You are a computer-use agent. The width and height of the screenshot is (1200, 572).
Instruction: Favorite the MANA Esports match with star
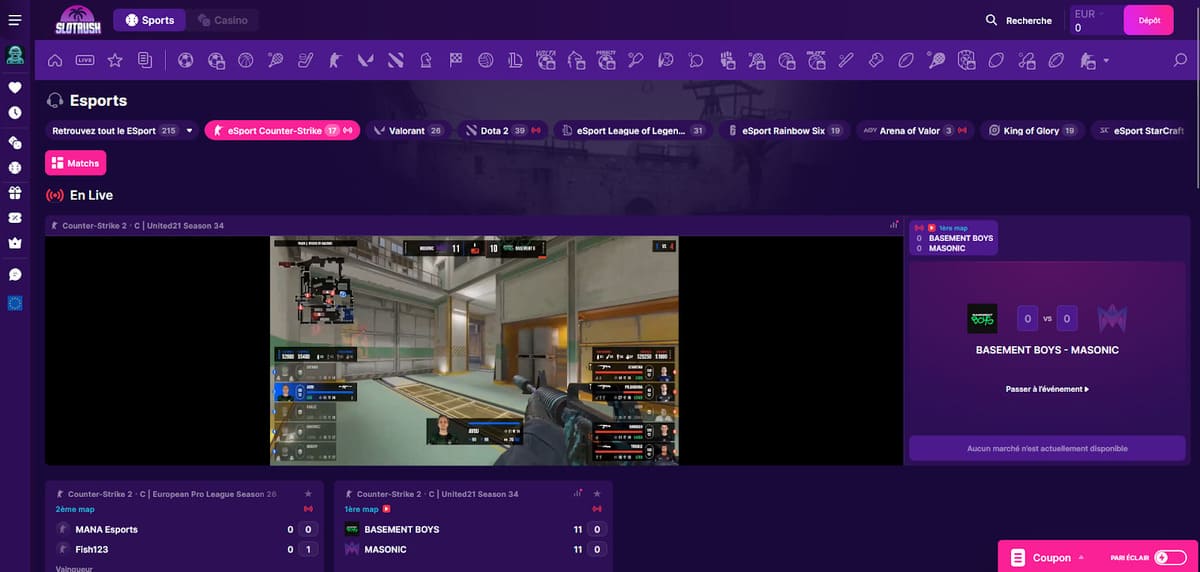[308, 494]
